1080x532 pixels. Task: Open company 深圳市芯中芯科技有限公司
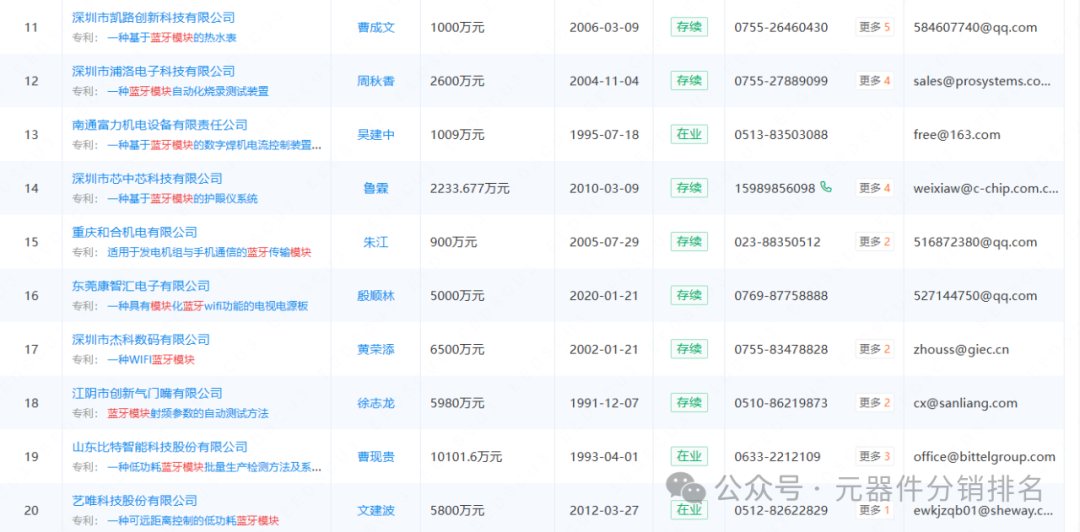[x=147, y=178]
